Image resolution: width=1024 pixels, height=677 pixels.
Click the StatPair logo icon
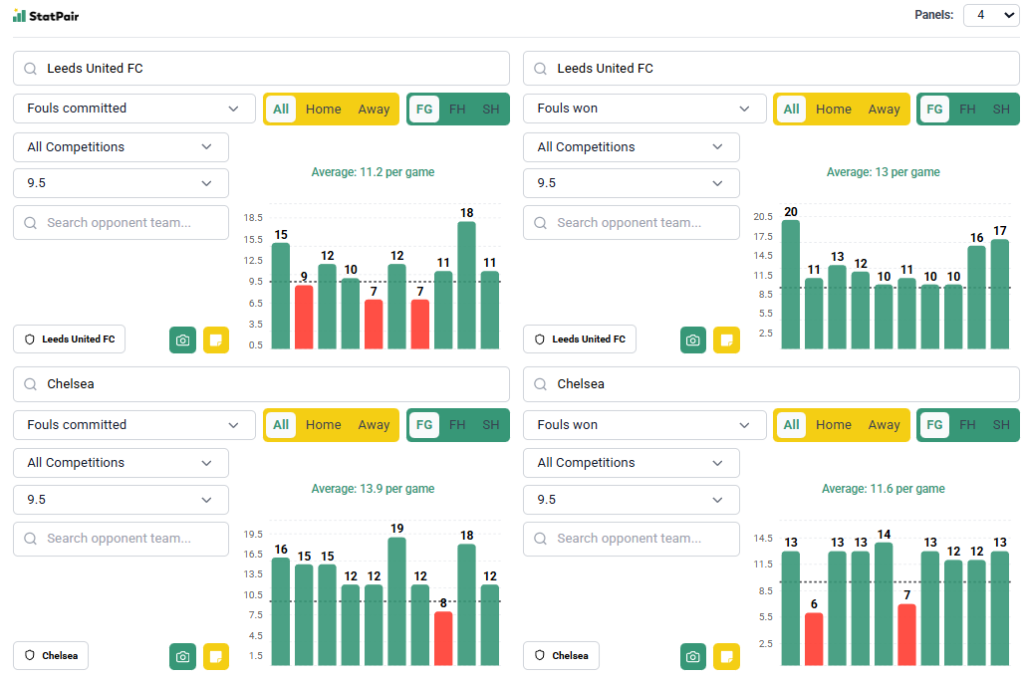(x=19, y=15)
